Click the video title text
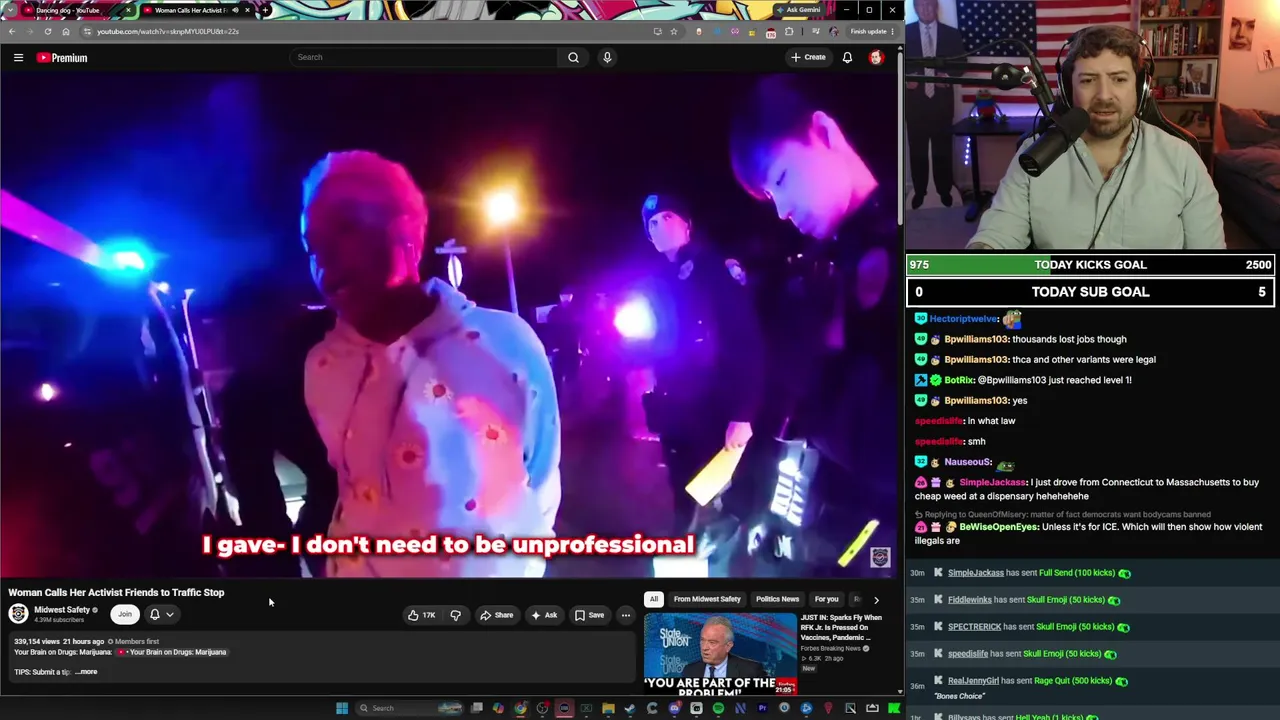Screen dimensions: 1280x720 116,592
